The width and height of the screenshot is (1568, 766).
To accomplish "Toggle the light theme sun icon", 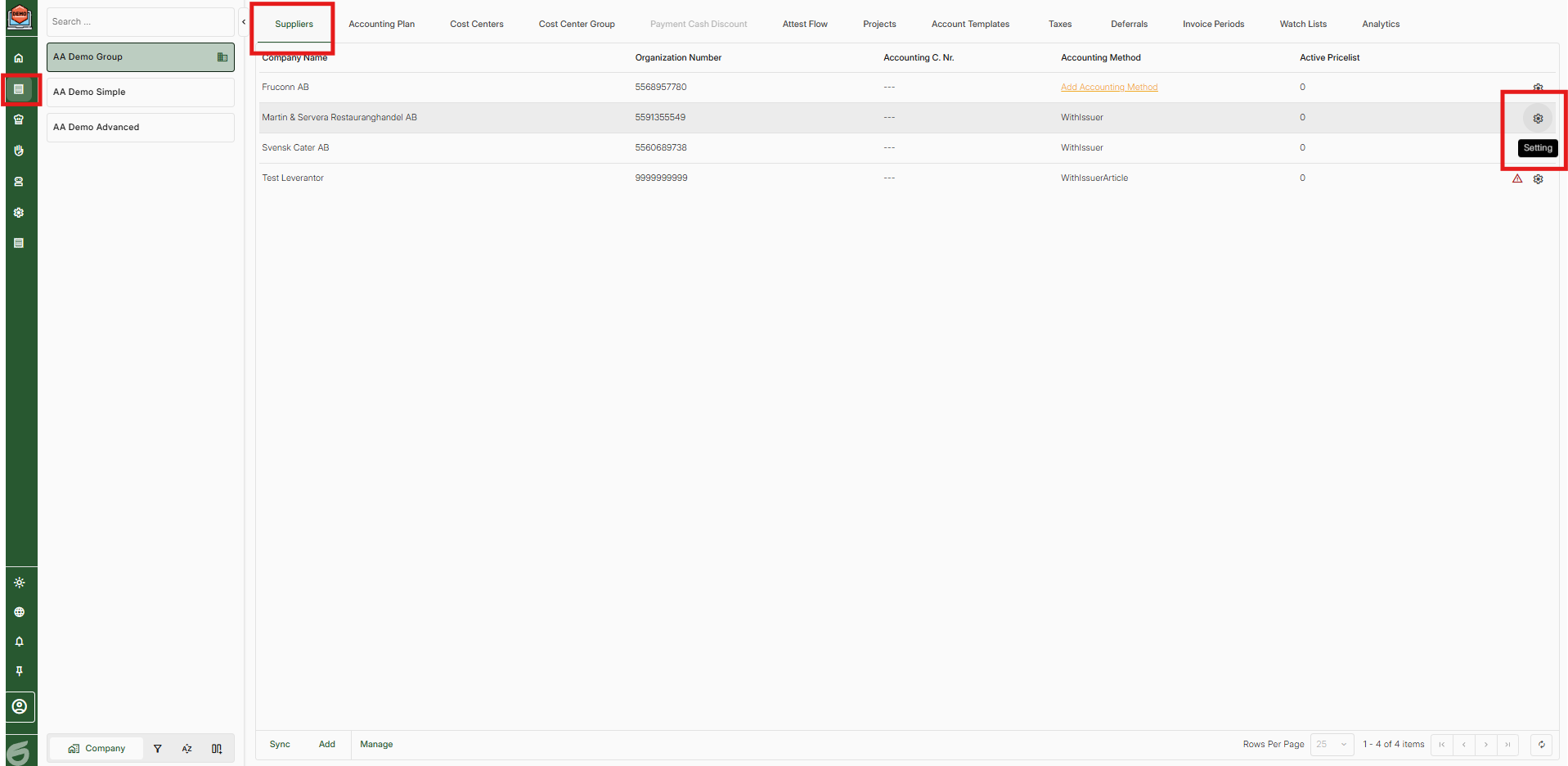I will point(20,583).
